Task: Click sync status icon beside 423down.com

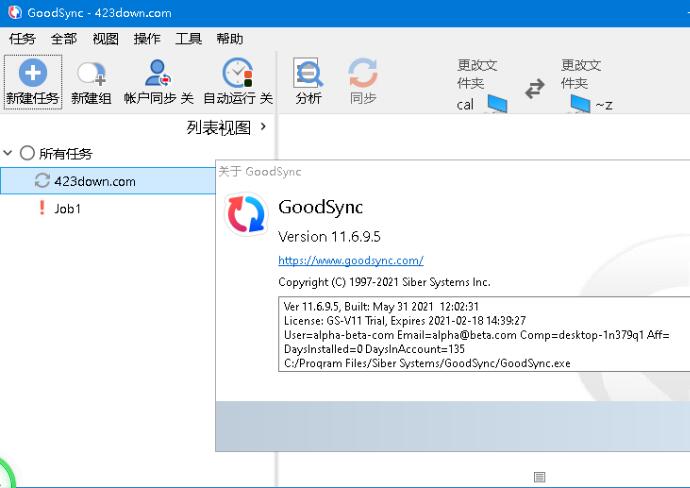Action: [x=42, y=180]
